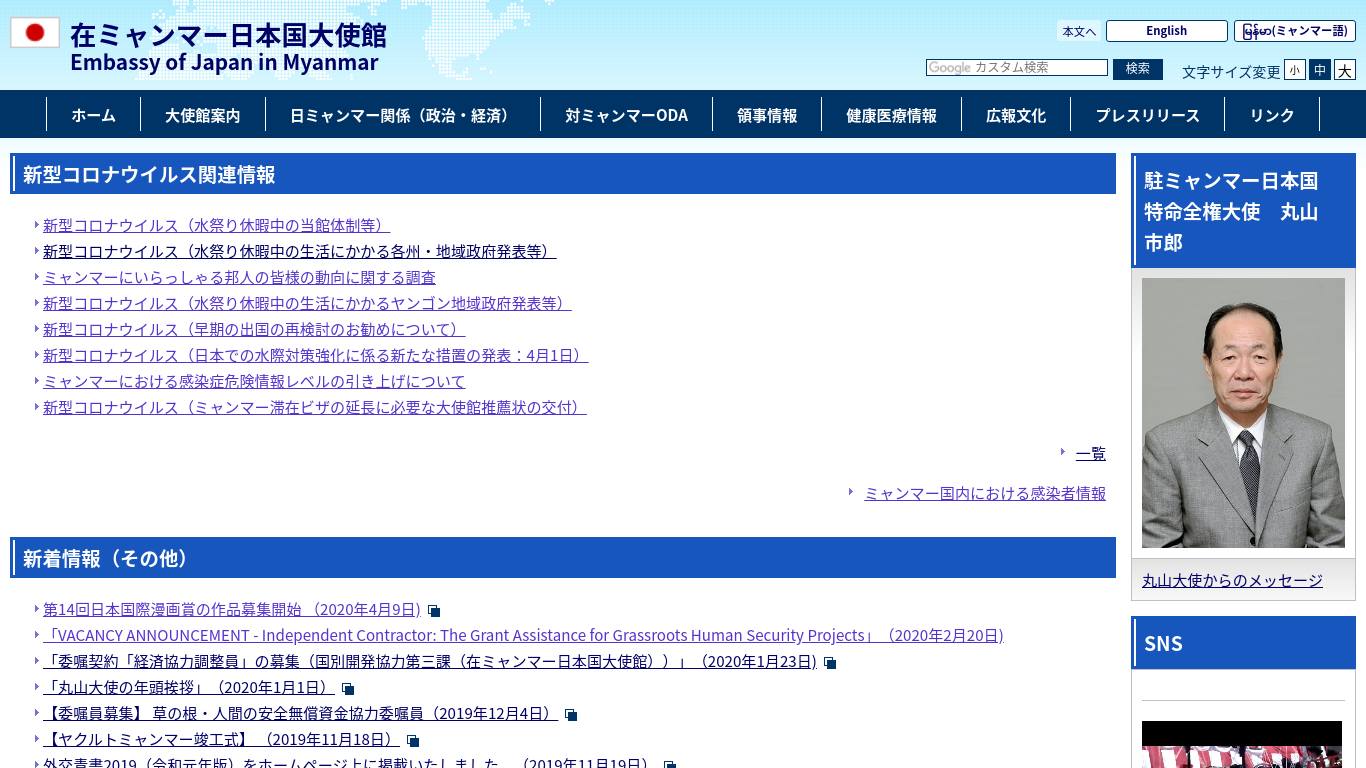Click the Japan flag icon in header
The height and width of the screenshot is (768, 1366).
35,32
